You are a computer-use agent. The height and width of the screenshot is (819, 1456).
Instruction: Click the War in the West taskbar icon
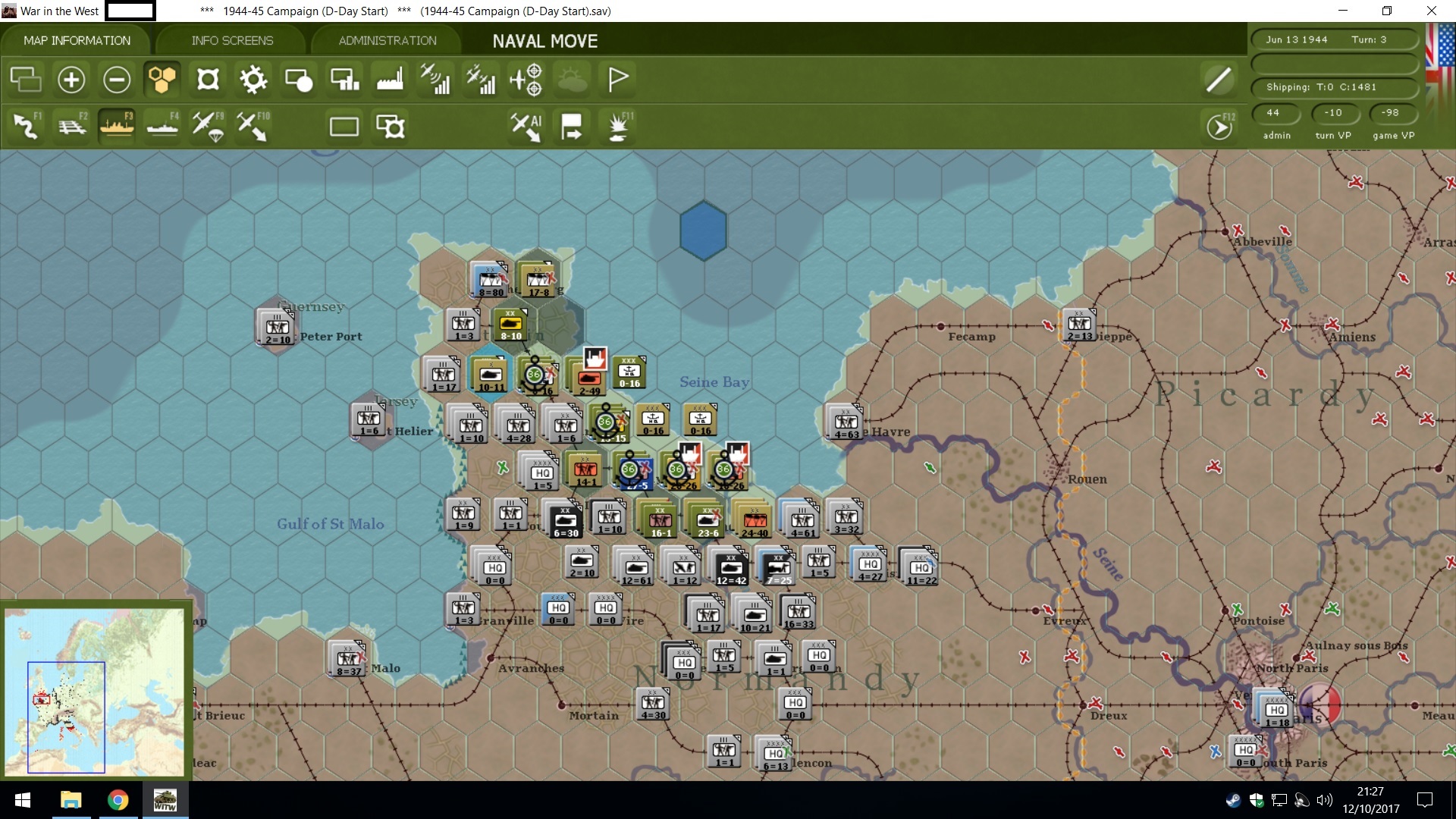coord(165,800)
